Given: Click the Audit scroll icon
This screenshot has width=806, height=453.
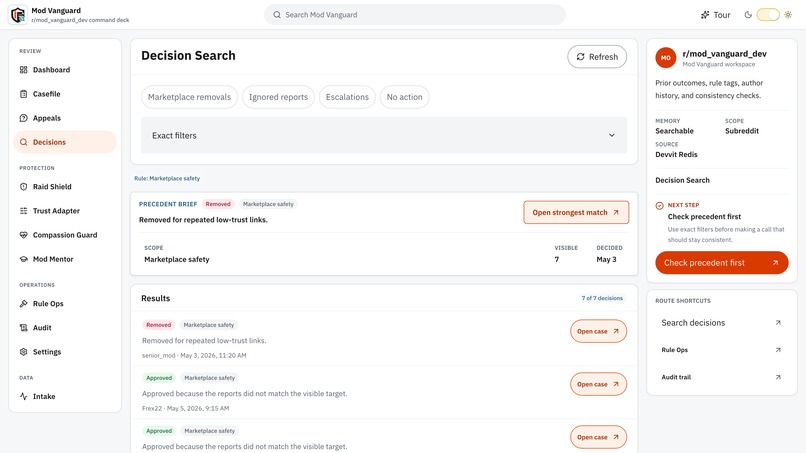Looking at the screenshot, I should click(24, 328).
